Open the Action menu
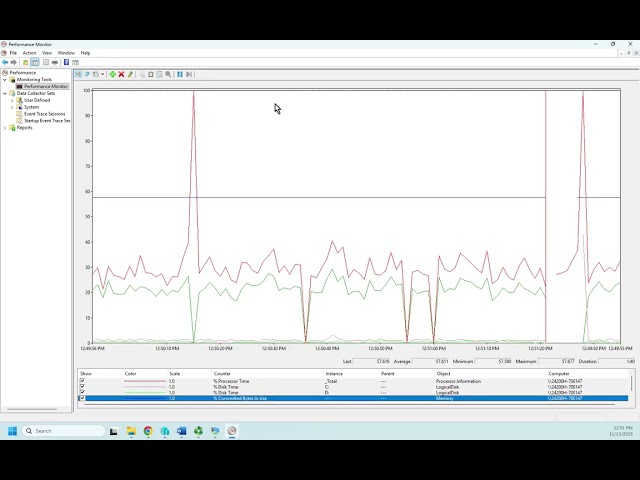 tap(29, 53)
